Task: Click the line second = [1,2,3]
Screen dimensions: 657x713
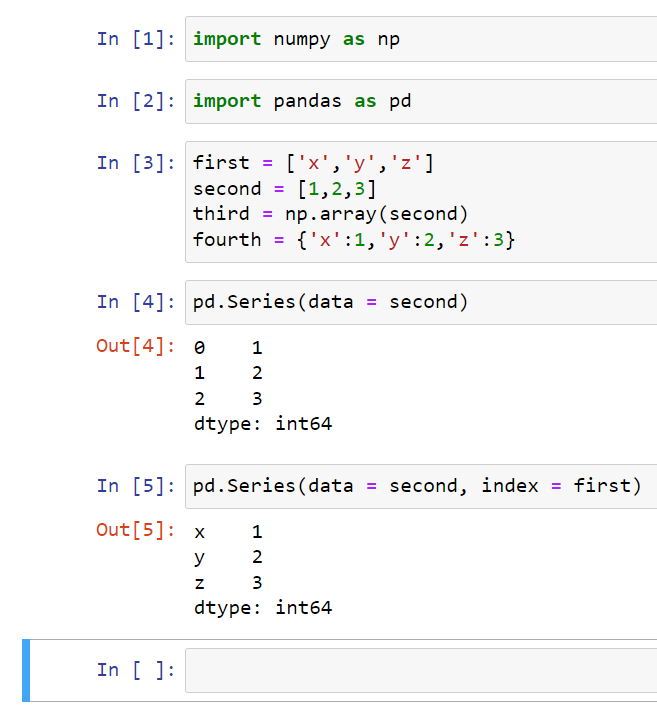Action: click(x=285, y=189)
